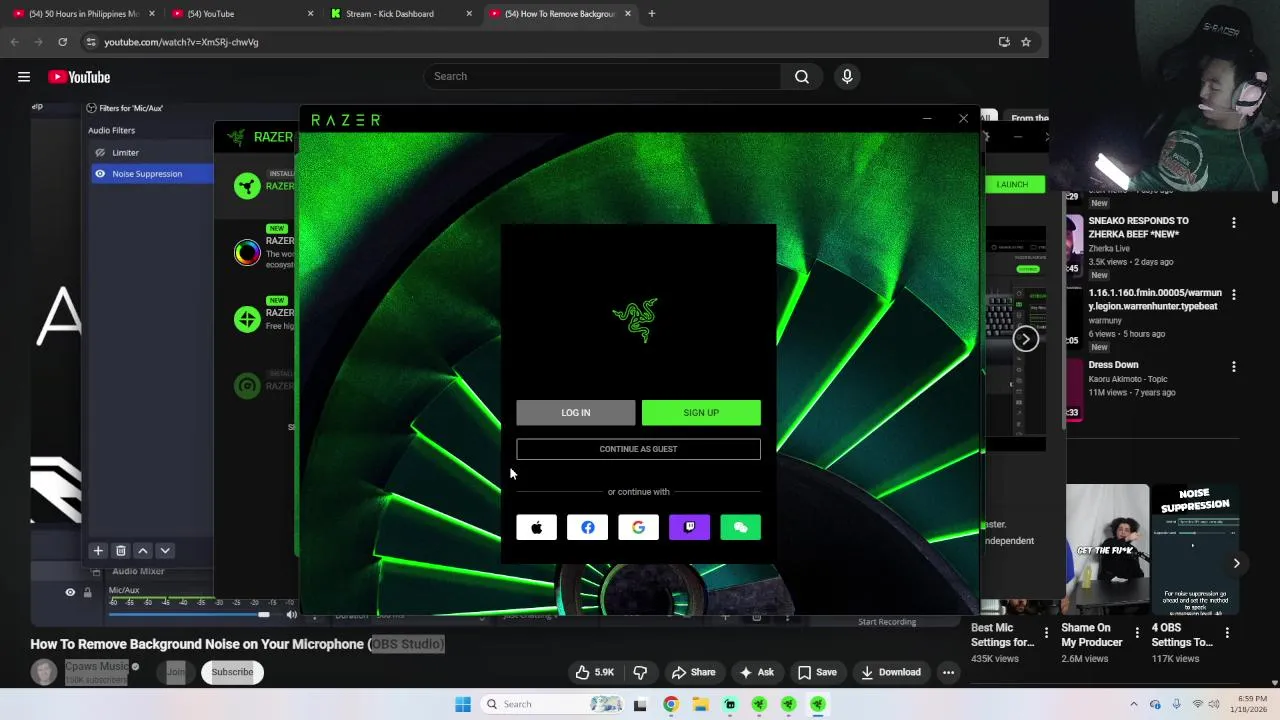The width and height of the screenshot is (1280, 720).
Task: Click the LOG IN button in Razer
Action: click(575, 412)
